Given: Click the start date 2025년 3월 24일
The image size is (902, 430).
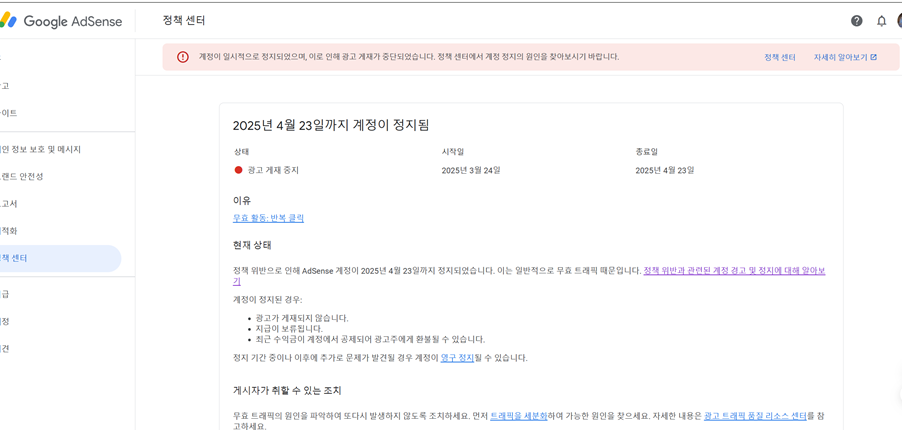Looking at the screenshot, I should 471,170.
